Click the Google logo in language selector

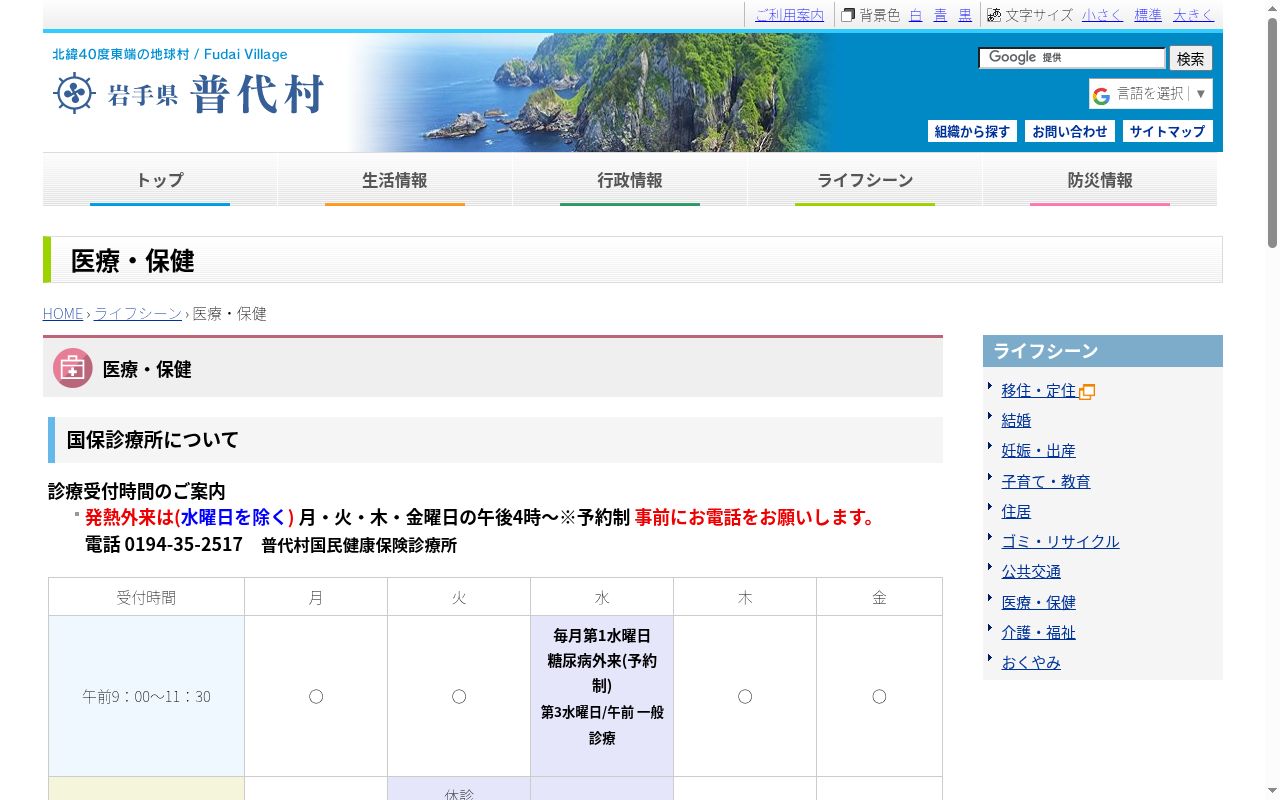coord(1101,95)
